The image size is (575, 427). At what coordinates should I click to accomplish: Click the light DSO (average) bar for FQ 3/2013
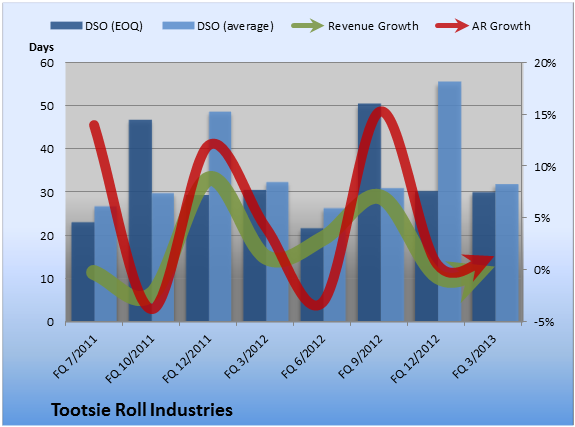tap(507, 253)
